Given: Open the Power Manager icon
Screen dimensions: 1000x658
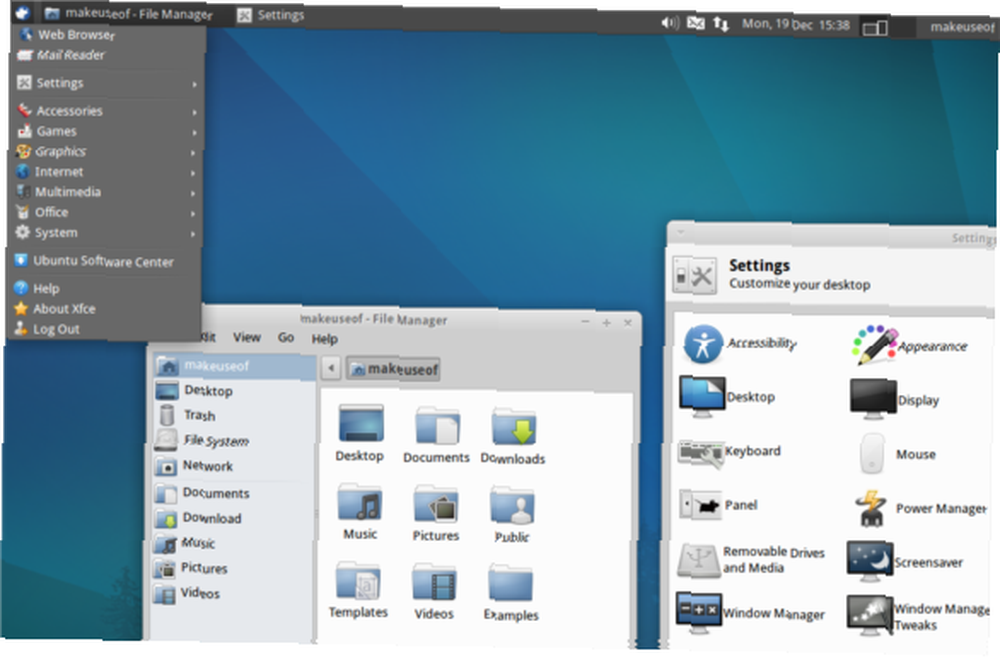Looking at the screenshot, I should click(871, 508).
